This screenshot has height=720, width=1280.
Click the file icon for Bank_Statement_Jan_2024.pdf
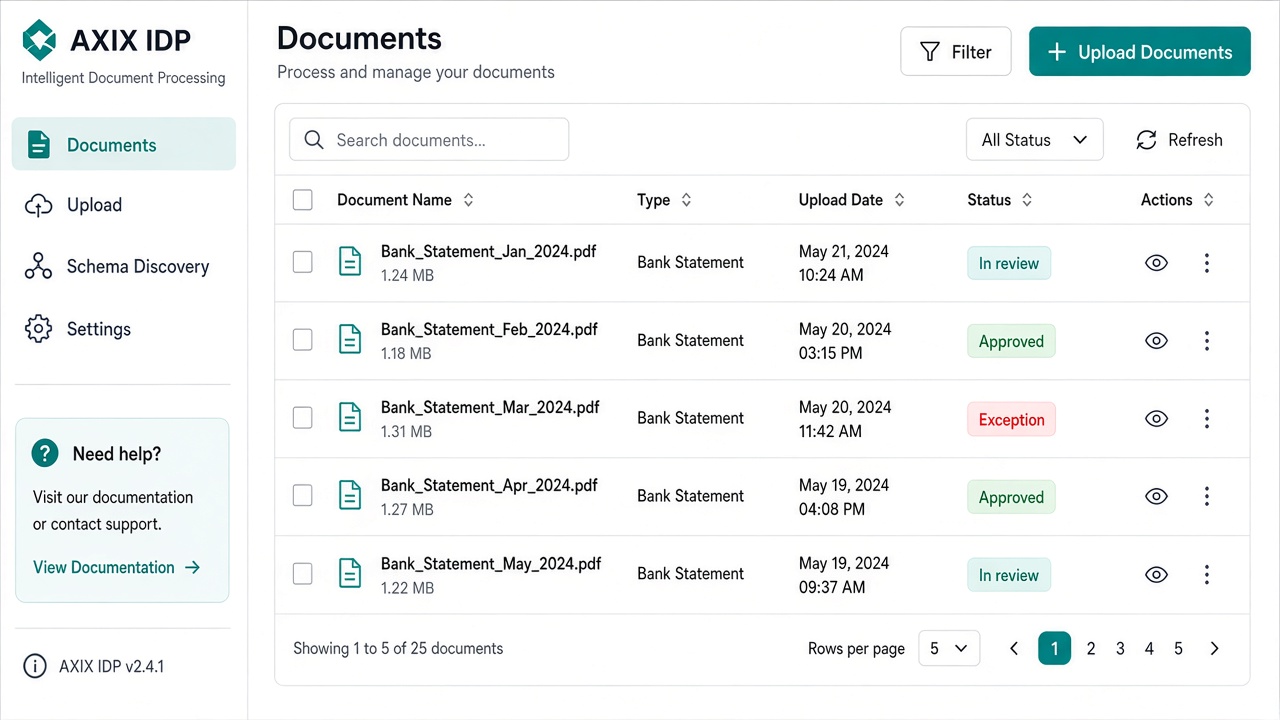click(350, 262)
